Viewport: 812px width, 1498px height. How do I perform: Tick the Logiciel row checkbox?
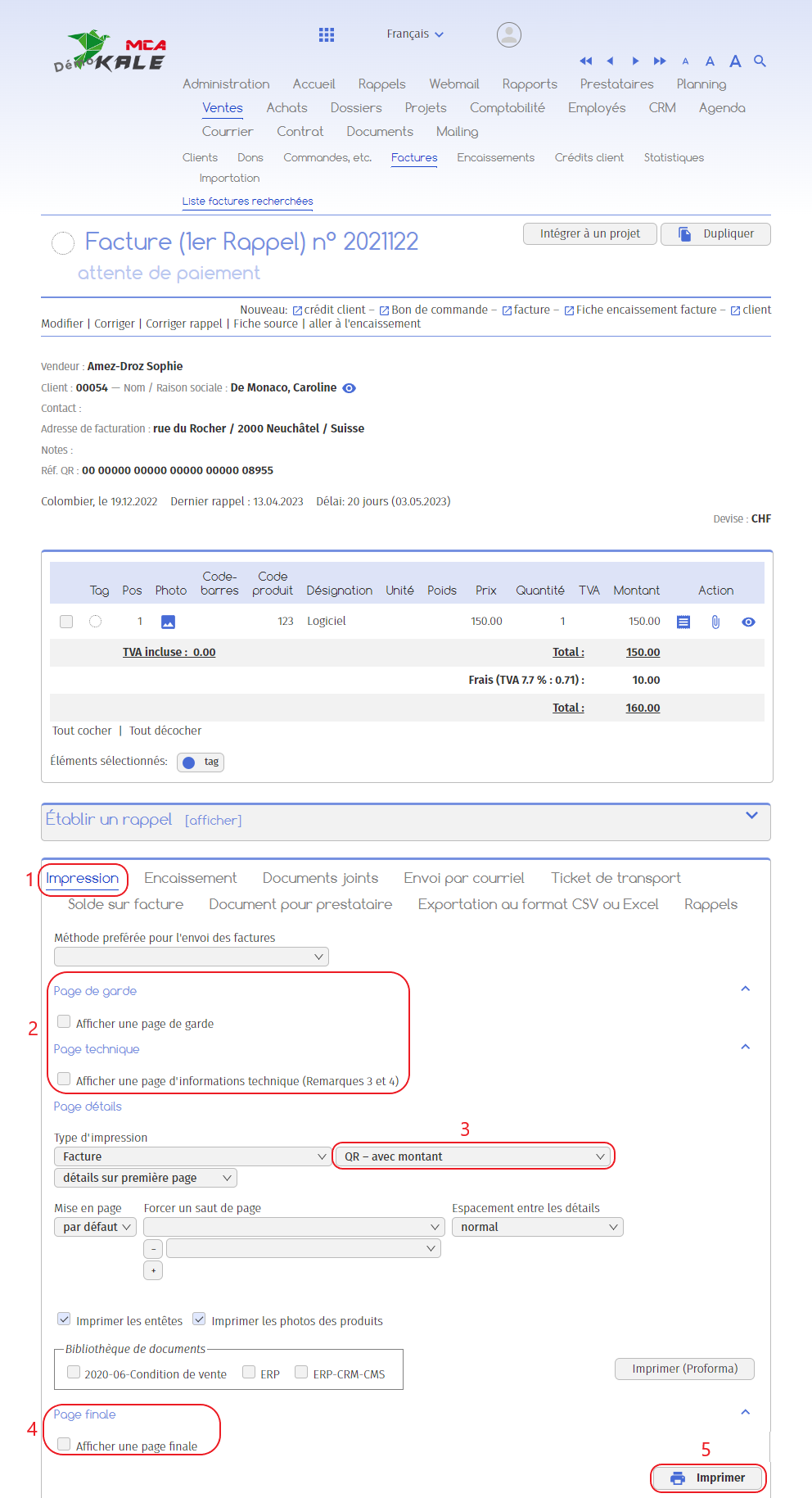[66, 622]
